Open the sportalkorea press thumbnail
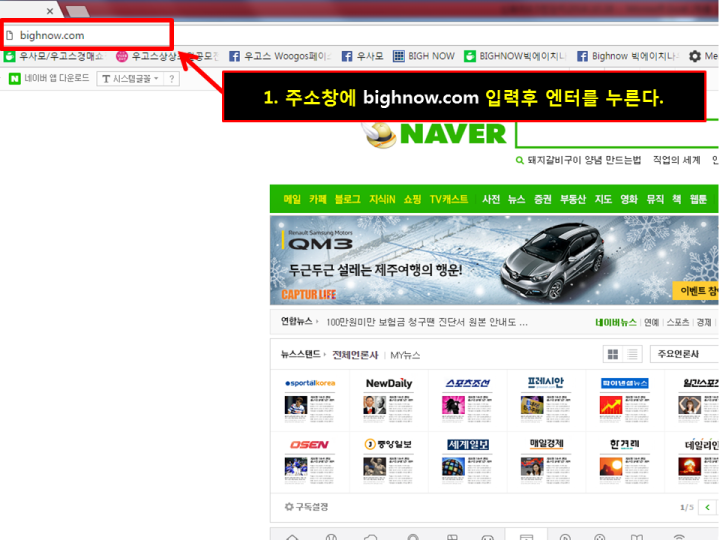Screen dimensions: 720x540 click(310, 400)
